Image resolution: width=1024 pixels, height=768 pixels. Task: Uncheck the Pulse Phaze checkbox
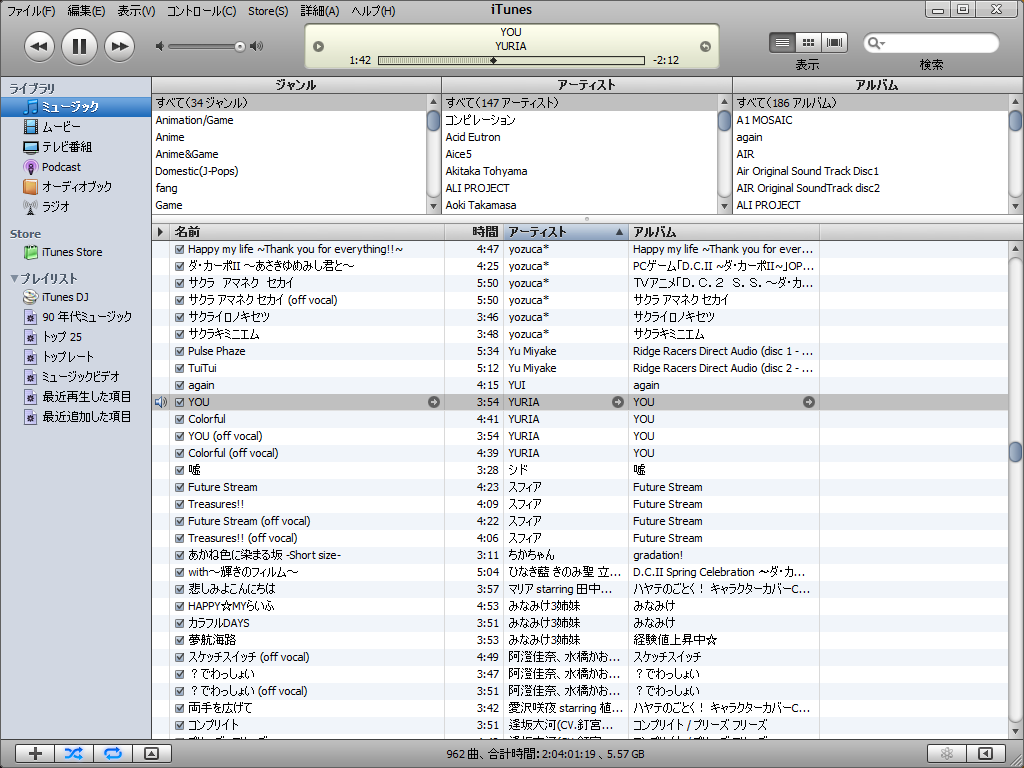pyautogui.click(x=180, y=351)
